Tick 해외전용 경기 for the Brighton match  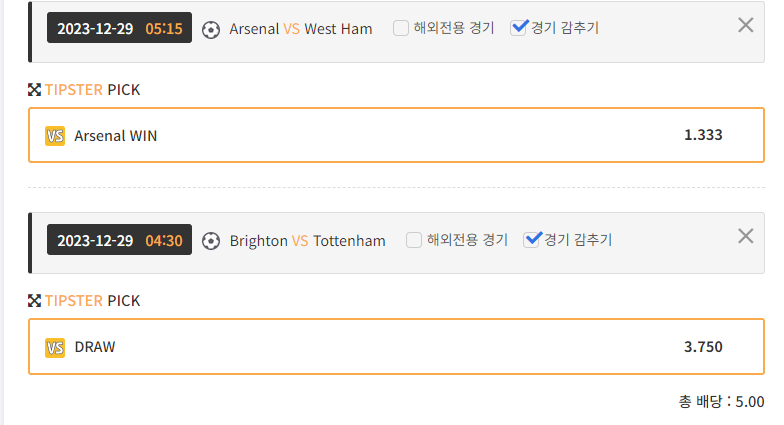click(414, 240)
